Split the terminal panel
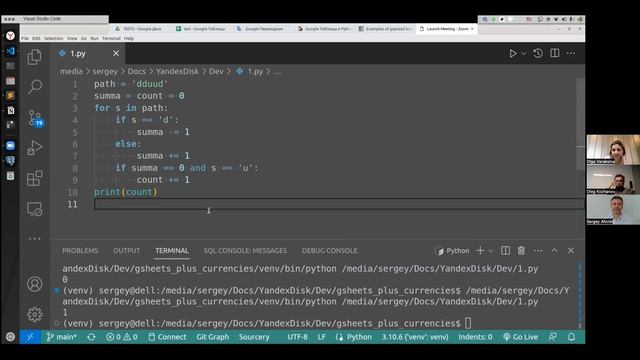Image resolution: width=640 pixels, height=360 pixels. pyautogui.click(x=505, y=251)
